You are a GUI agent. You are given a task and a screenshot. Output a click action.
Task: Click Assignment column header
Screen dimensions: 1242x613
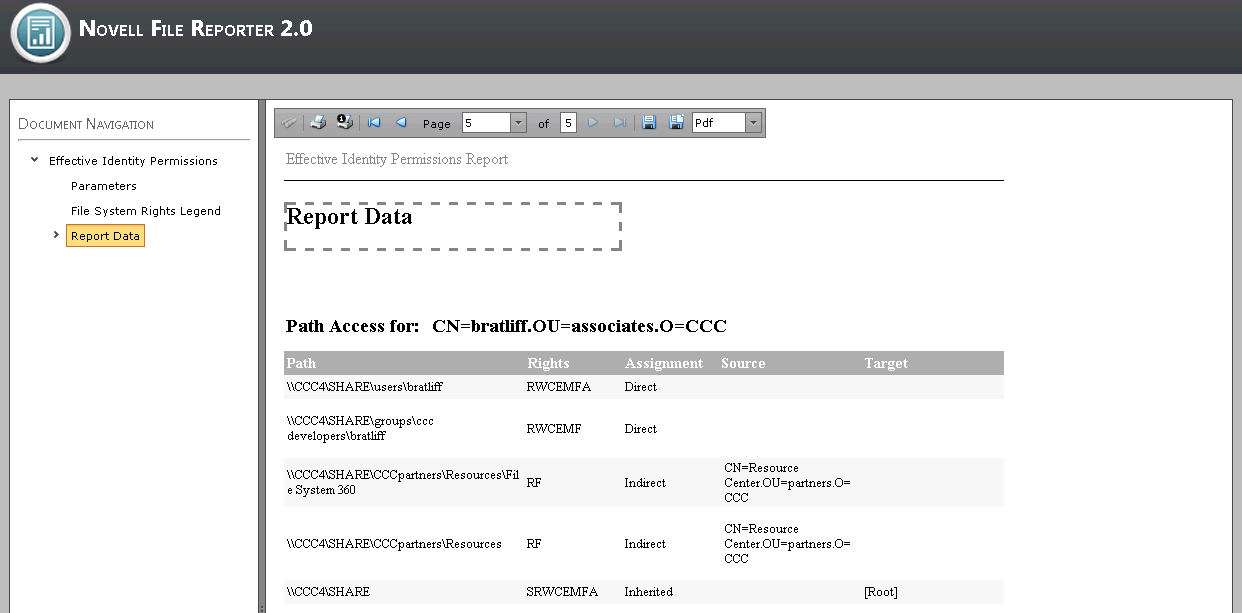click(x=664, y=363)
